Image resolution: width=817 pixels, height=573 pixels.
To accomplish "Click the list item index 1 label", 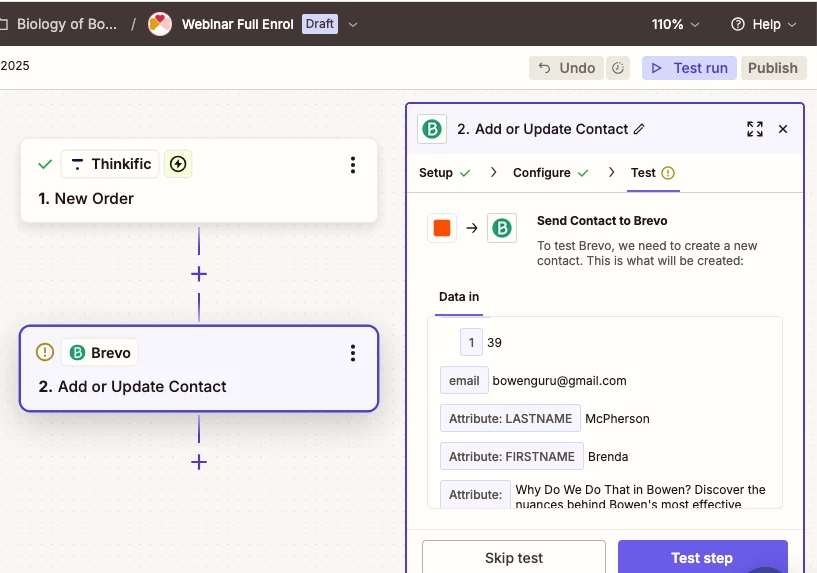I will 471,342.
